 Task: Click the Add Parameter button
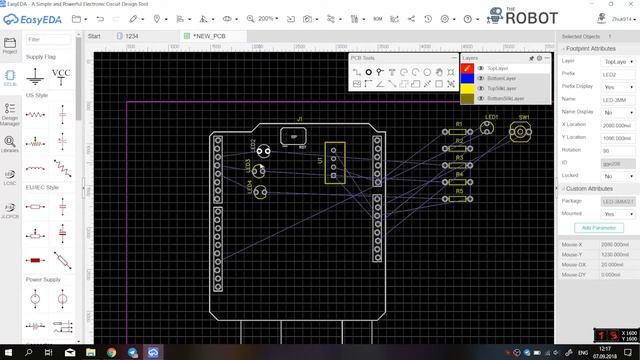click(599, 228)
